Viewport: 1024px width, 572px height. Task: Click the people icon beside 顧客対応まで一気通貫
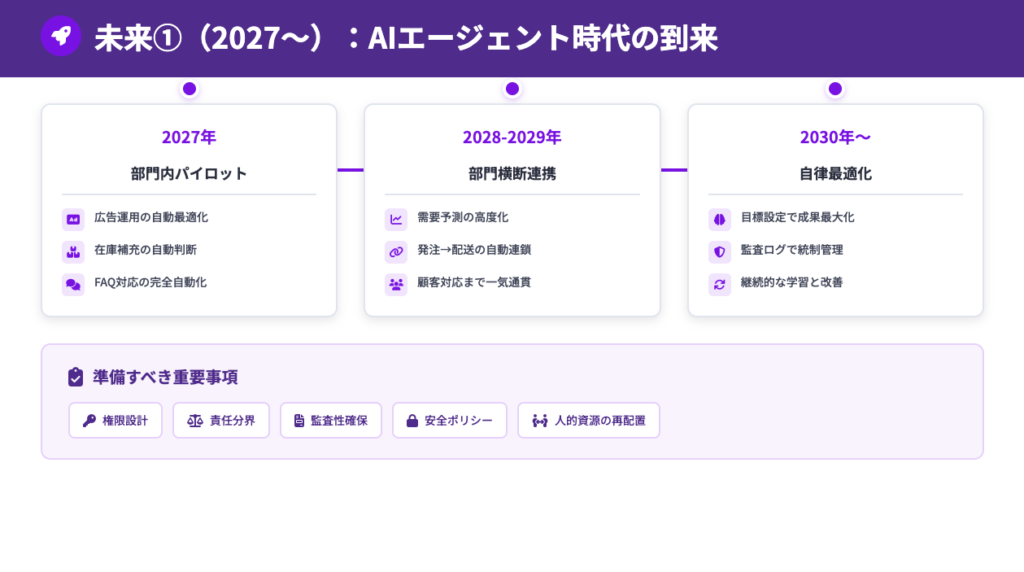pyautogui.click(x=396, y=284)
